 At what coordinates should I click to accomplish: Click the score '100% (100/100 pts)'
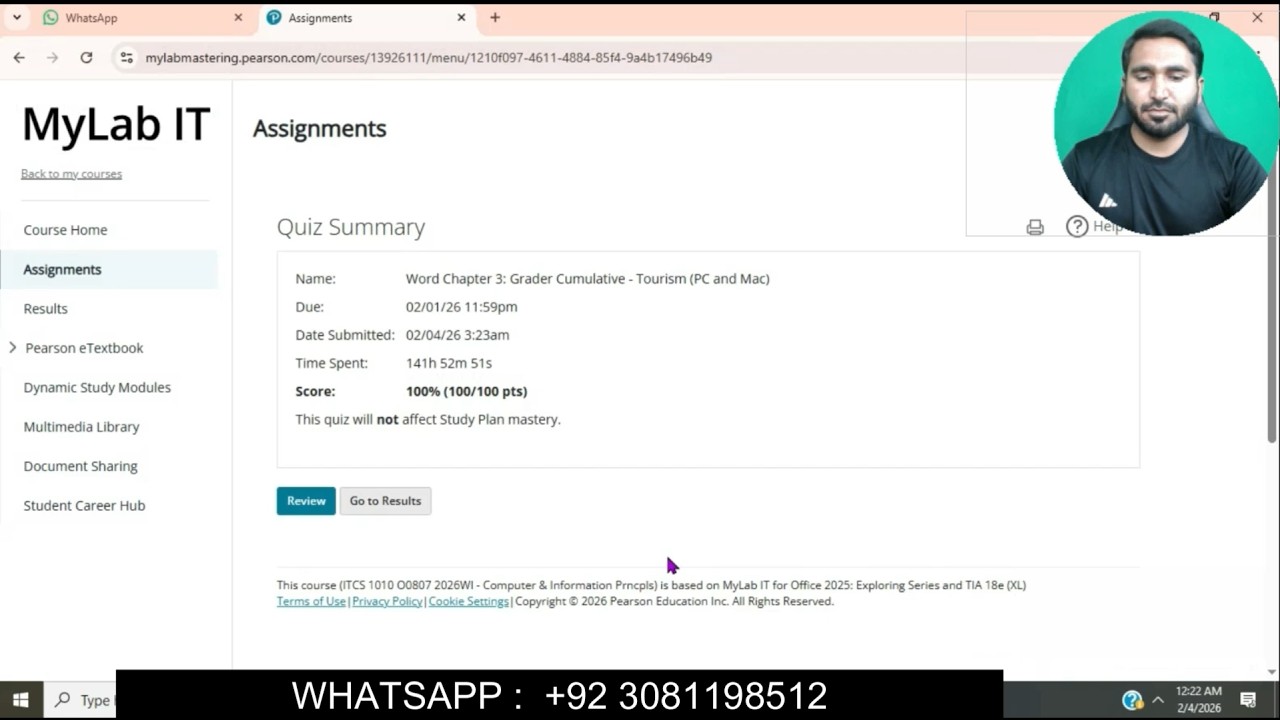click(x=466, y=391)
